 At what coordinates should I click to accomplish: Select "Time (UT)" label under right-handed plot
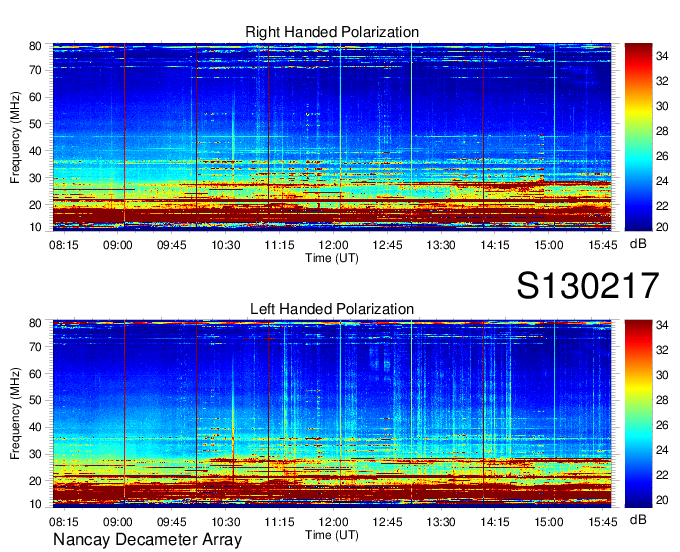pyautogui.click(x=332, y=258)
